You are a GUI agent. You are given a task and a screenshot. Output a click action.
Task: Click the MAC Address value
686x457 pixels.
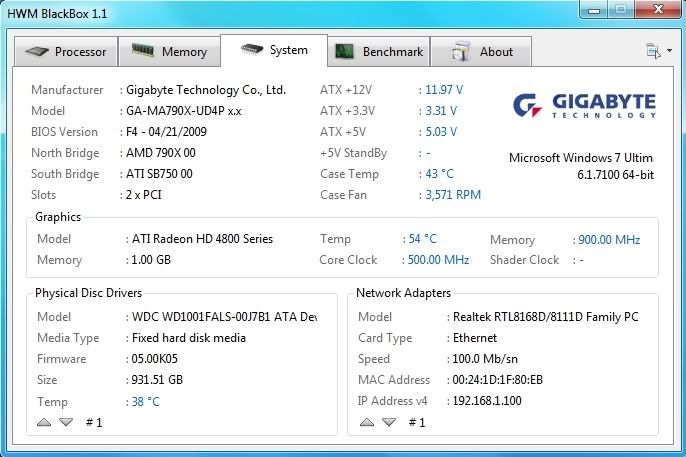pos(499,380)
